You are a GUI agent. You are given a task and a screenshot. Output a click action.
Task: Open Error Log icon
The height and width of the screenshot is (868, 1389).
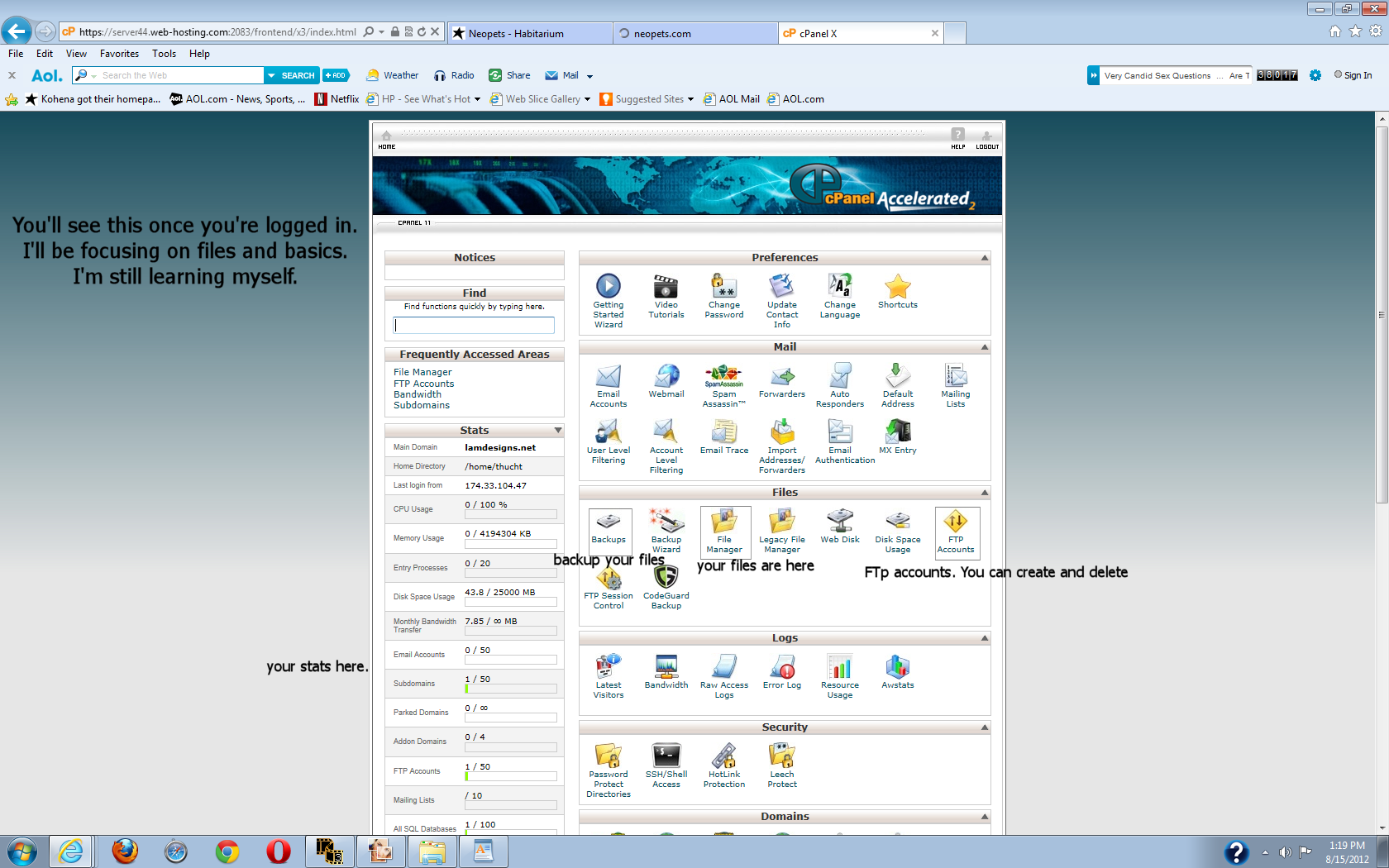pos(782,666)
